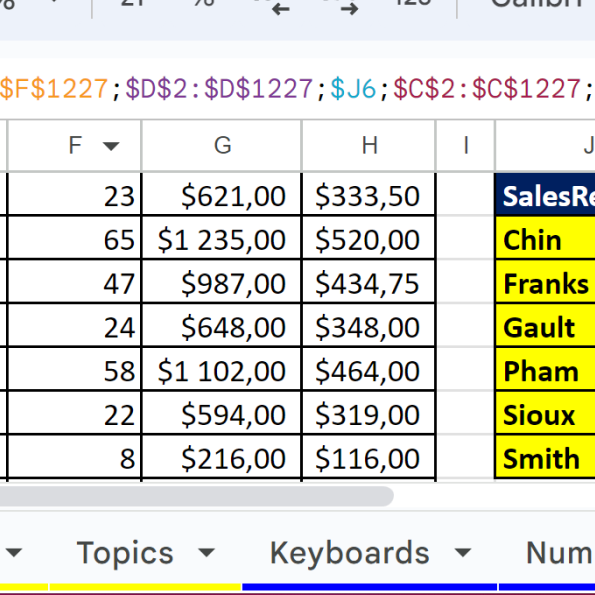Screen dimensions: 595x595
Task: Open the Keyboards sheet tab dropdown arrow
Action: (463, 552)
